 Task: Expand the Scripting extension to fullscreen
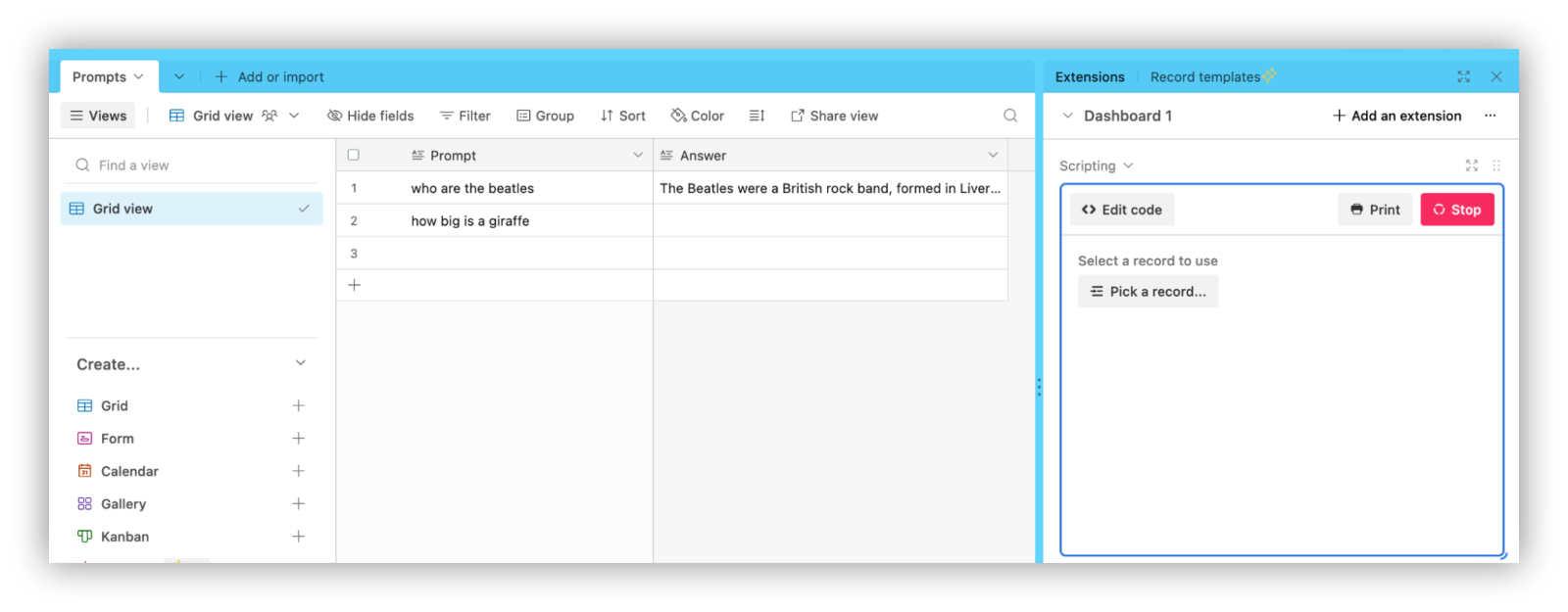click(1471, 165)
